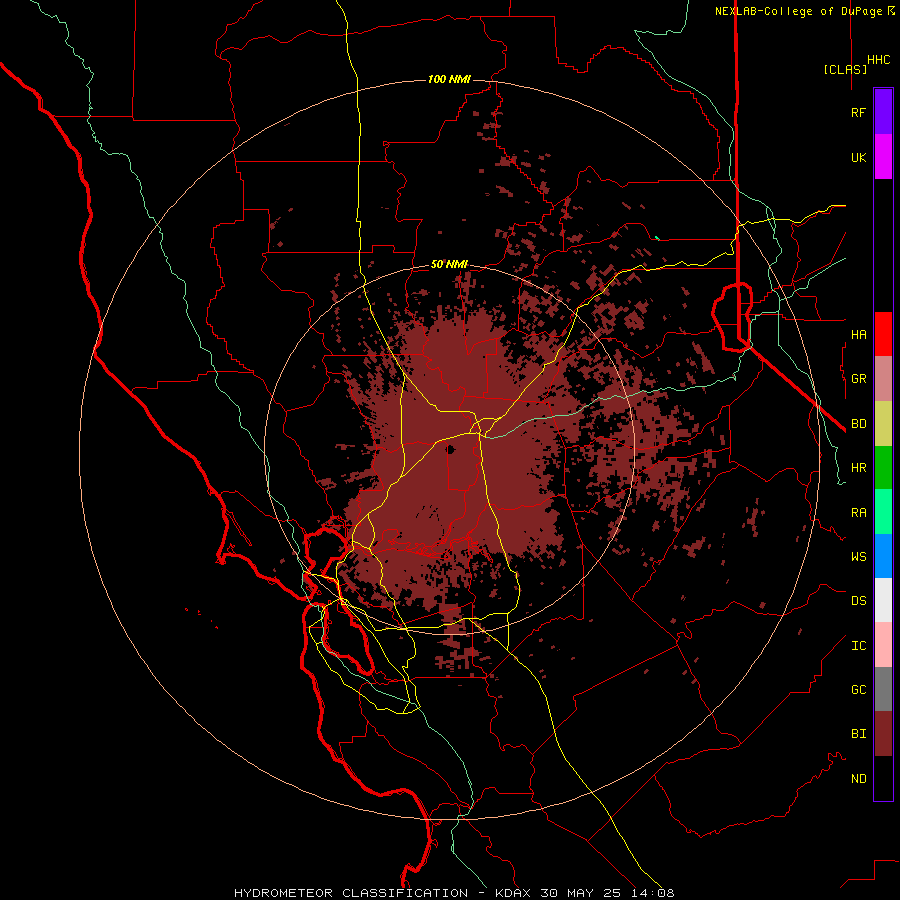Click the IC legend label
900x900 pixels.
point(858,645)
